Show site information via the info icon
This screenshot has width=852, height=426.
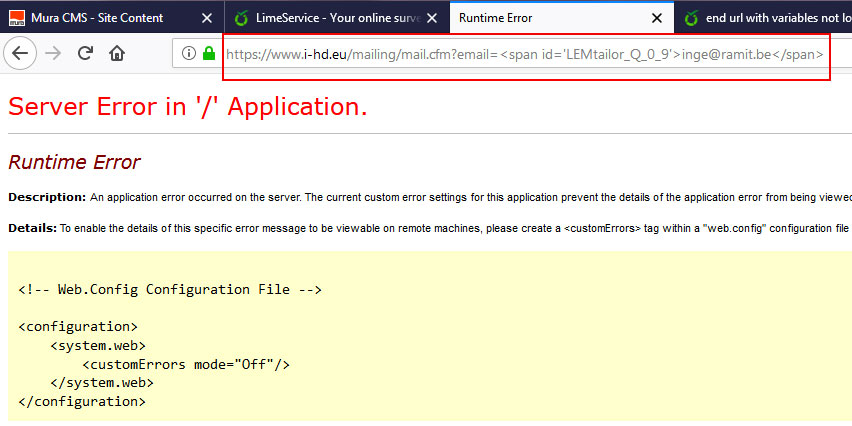pyautogui.click(x=189, y=53)
